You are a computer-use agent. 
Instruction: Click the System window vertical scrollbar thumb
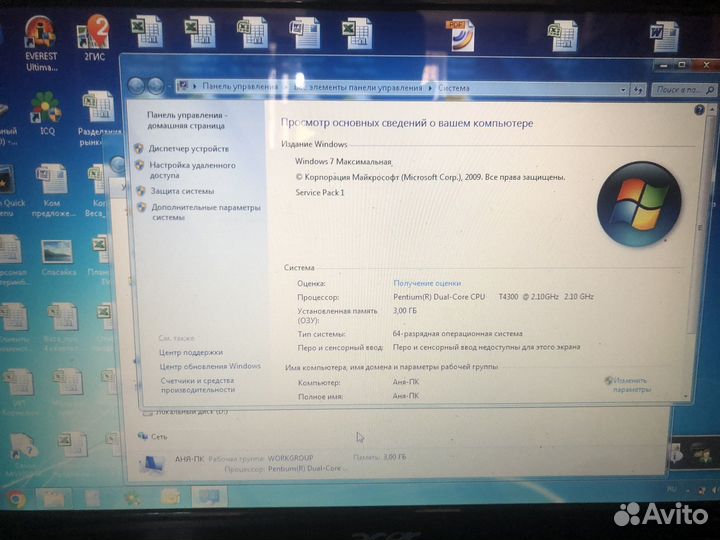pyautogui.click(x=699, y=227)
